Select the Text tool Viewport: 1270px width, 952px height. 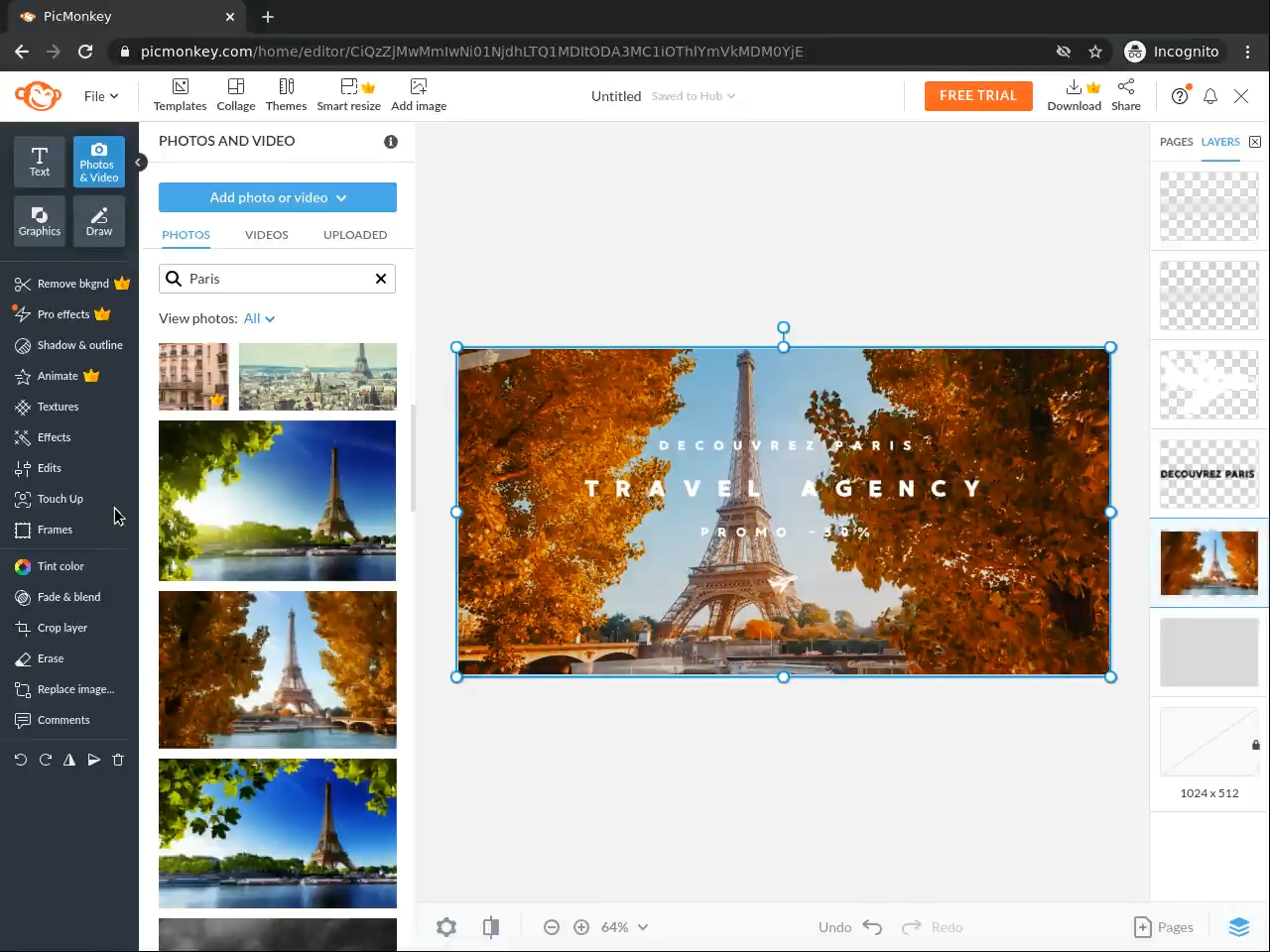pyautogui.click(x=40, y=161)
